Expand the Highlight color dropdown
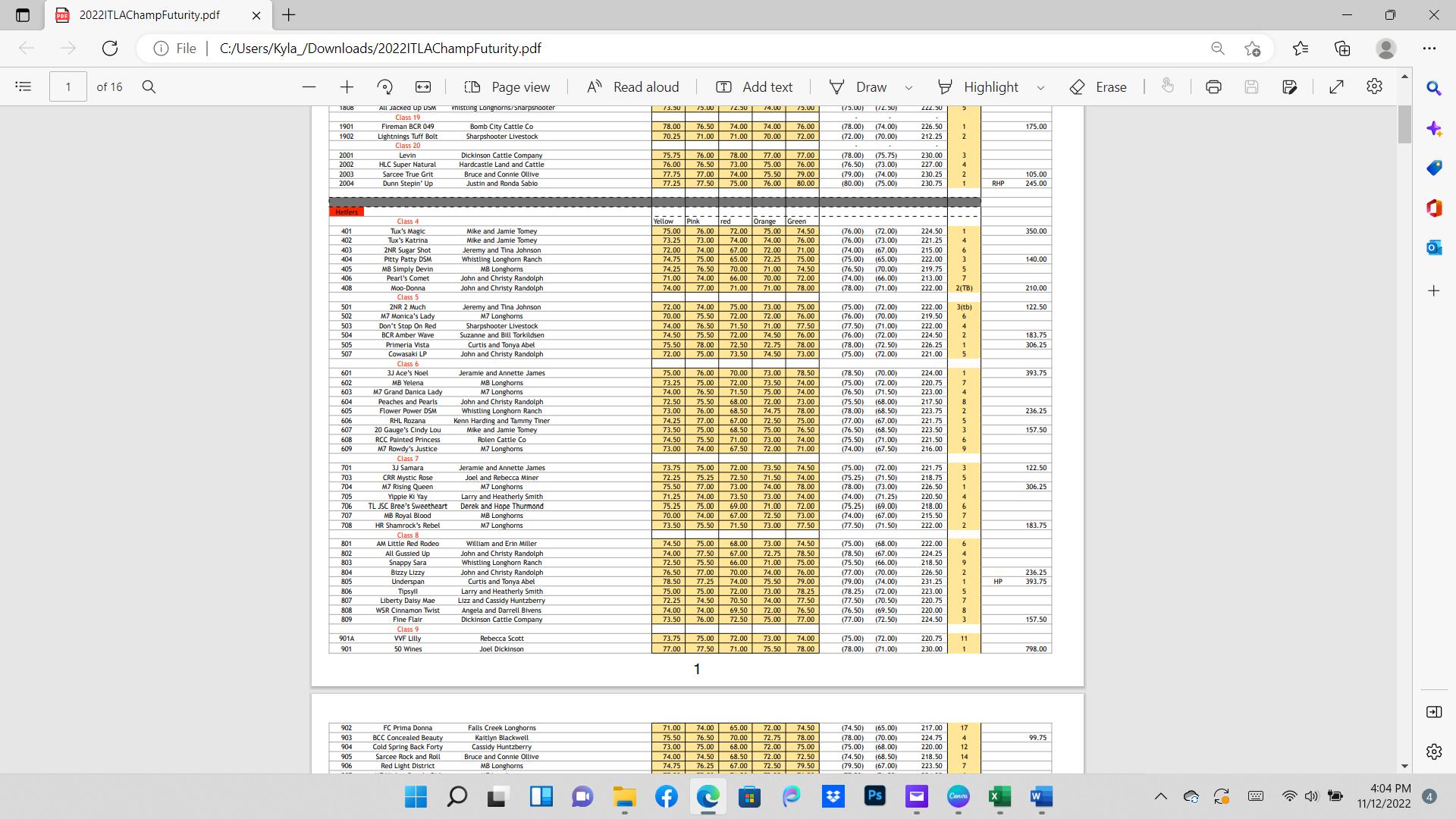This screenshot has height=819, width=1456. click(x=1040, y=88)
